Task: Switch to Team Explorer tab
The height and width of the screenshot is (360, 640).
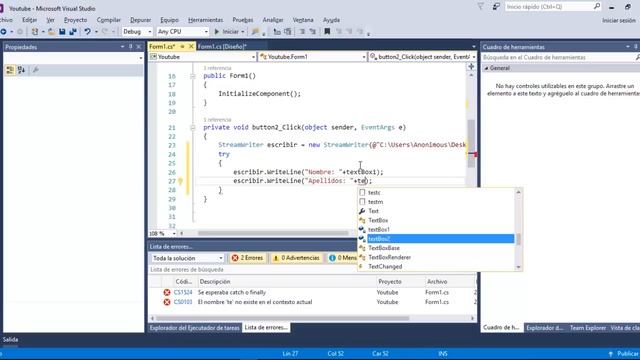Action: (588, 328)
